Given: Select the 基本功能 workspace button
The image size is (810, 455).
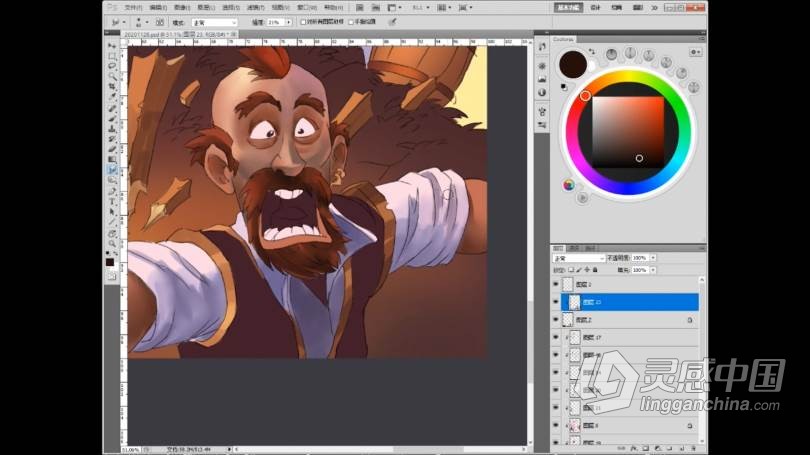Looking at the screenshot, I should click(569, 8).
